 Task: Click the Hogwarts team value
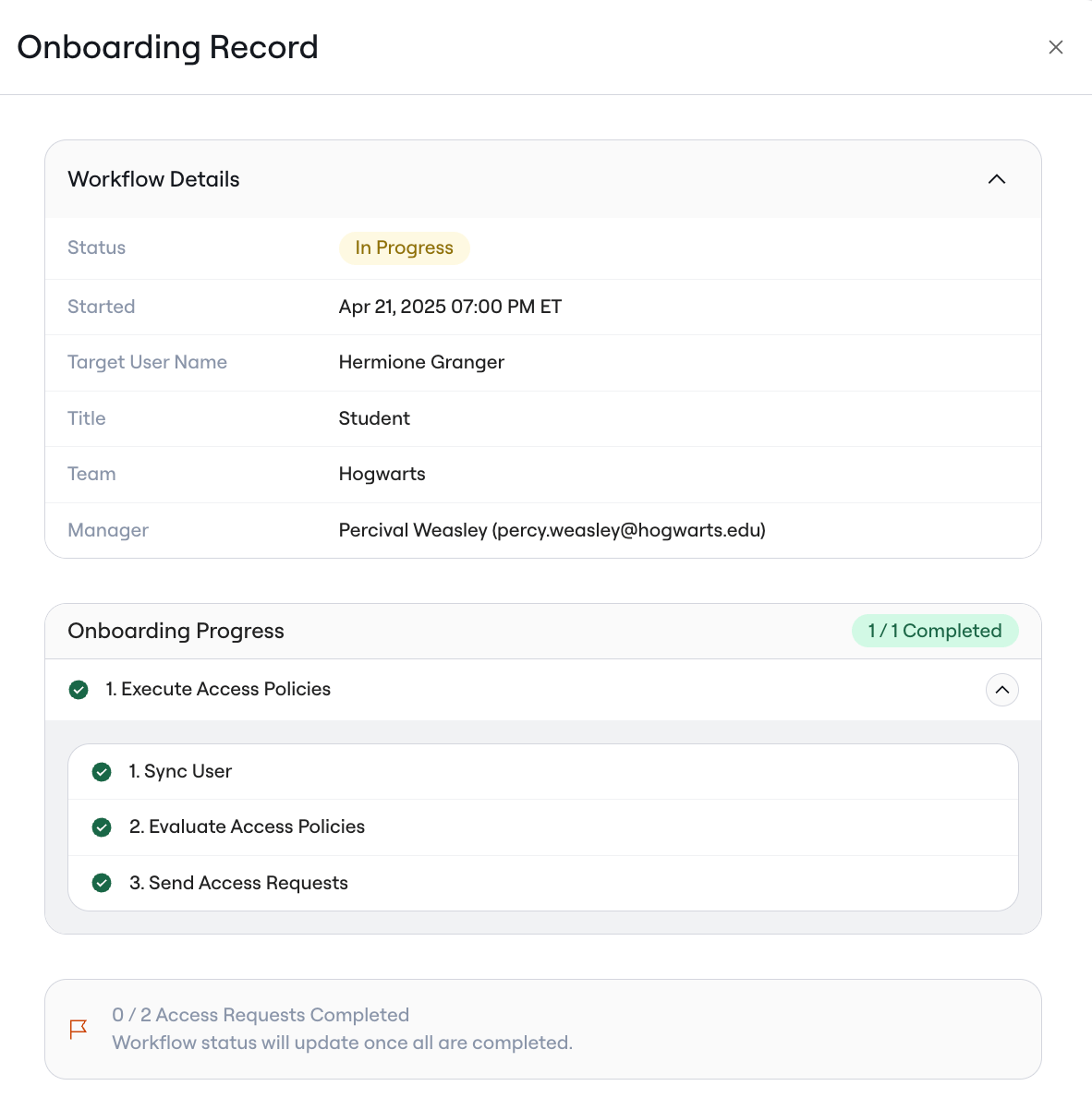[x=382, y=474]
